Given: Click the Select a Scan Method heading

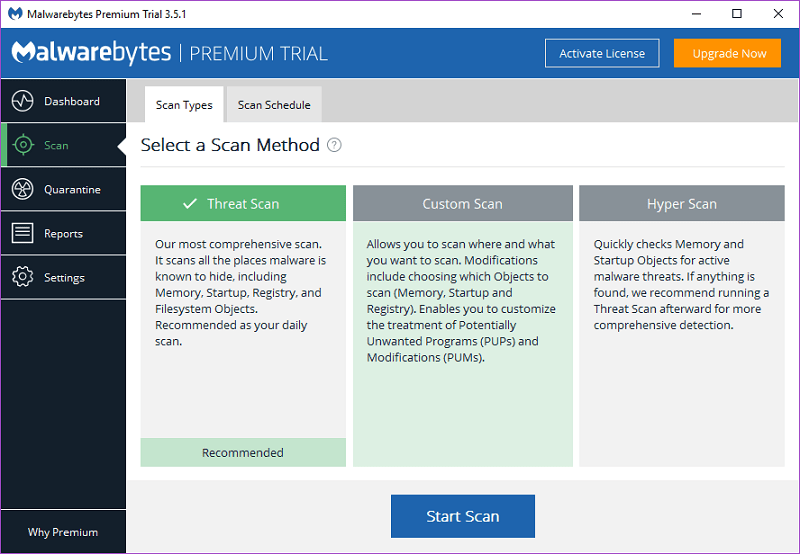Looking at the screenshot, I should (x=230, y=145).
